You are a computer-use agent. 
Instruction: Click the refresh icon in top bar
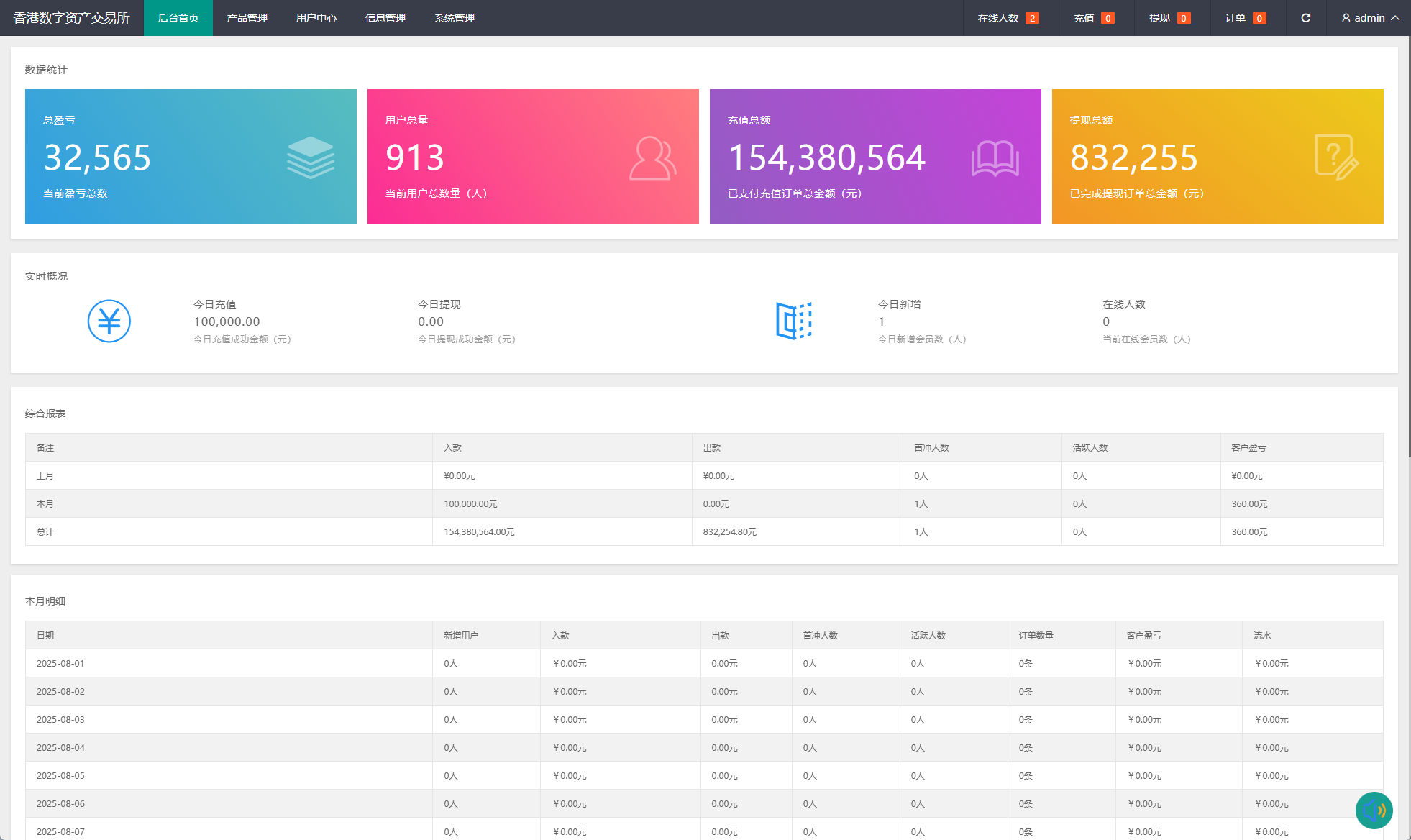(x=1305, y=18)
